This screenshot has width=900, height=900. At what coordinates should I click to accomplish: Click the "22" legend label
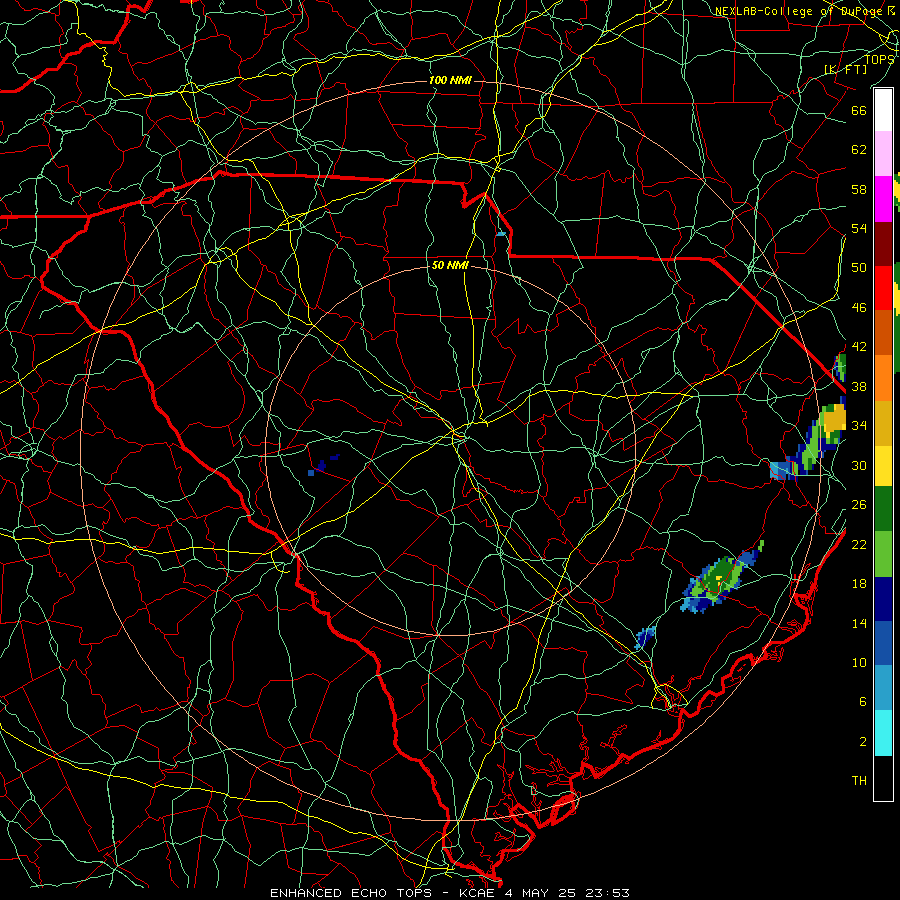point(859,544)
